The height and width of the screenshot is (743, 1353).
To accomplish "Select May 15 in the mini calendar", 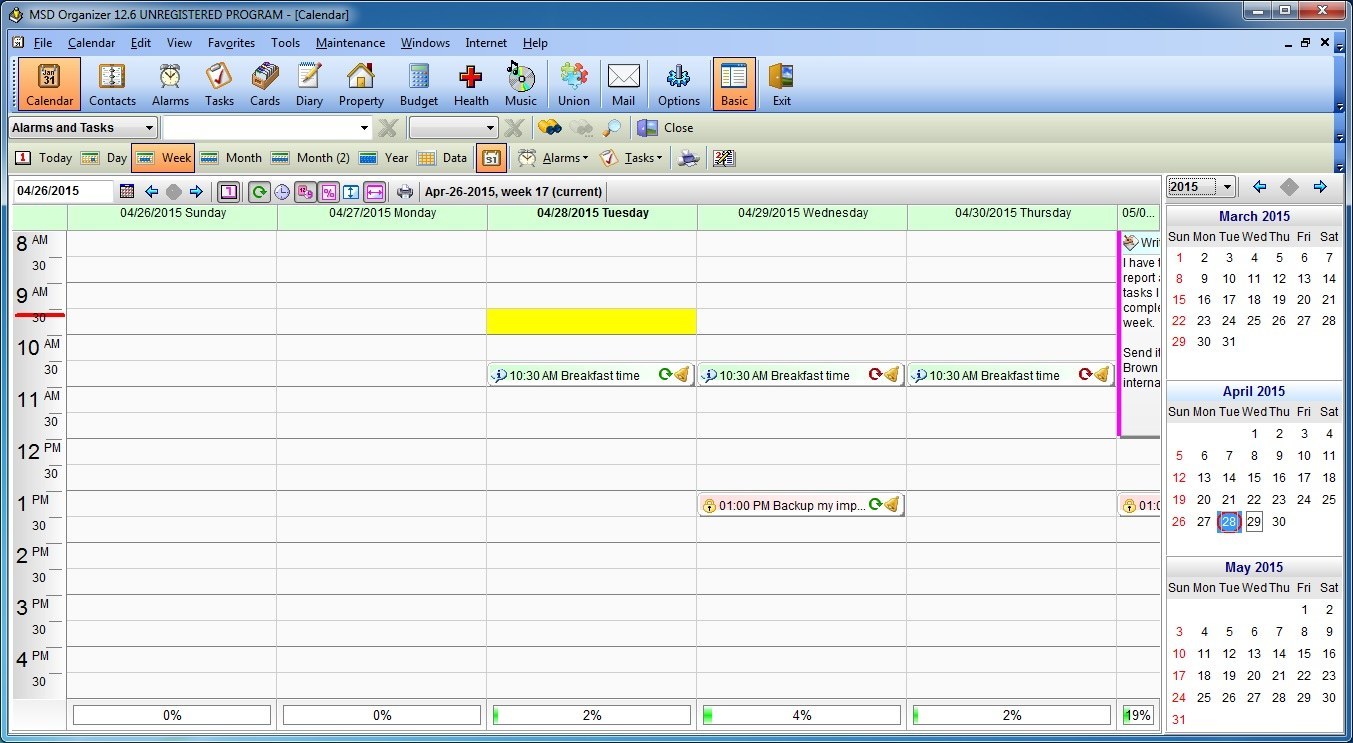I will pos(1304,653).
